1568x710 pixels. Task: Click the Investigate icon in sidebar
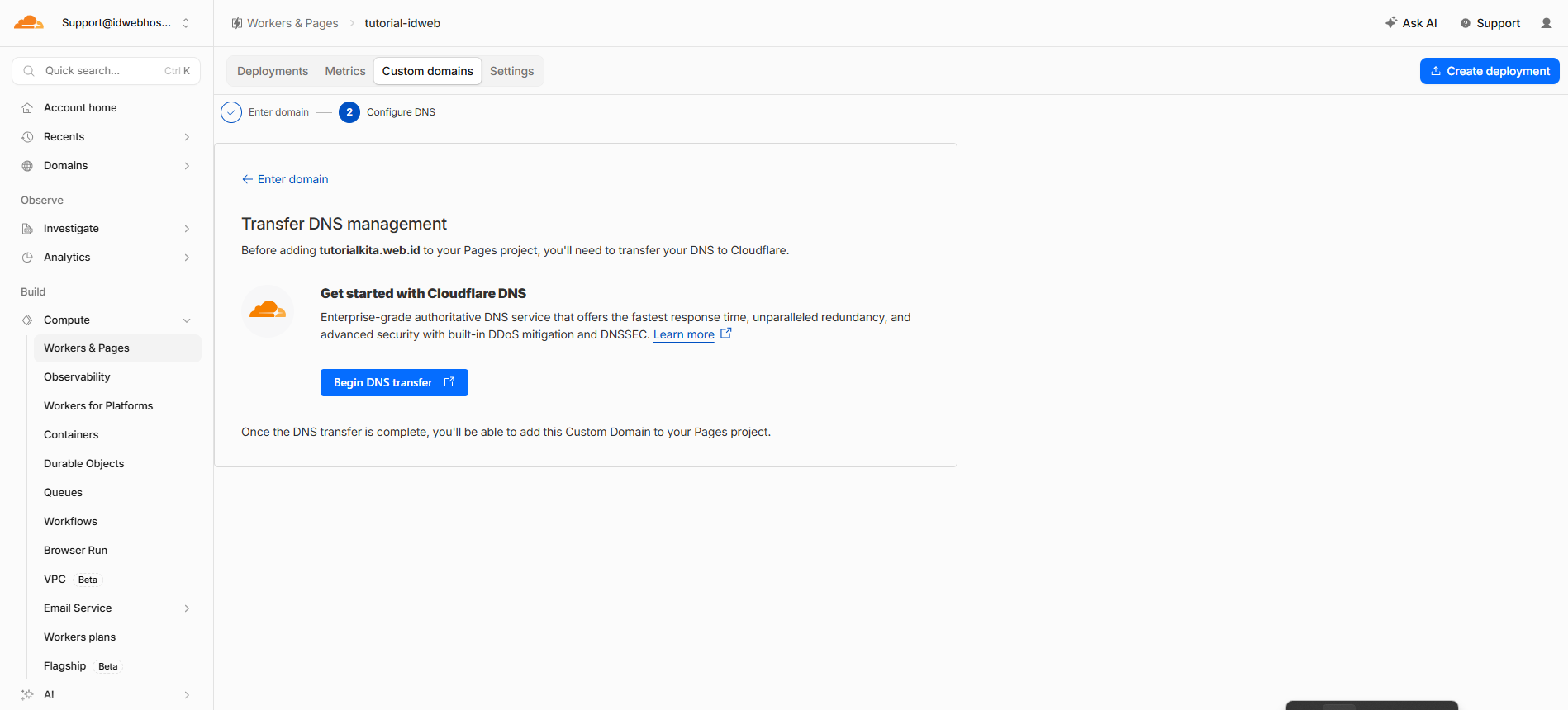click(x=27, y=229)
